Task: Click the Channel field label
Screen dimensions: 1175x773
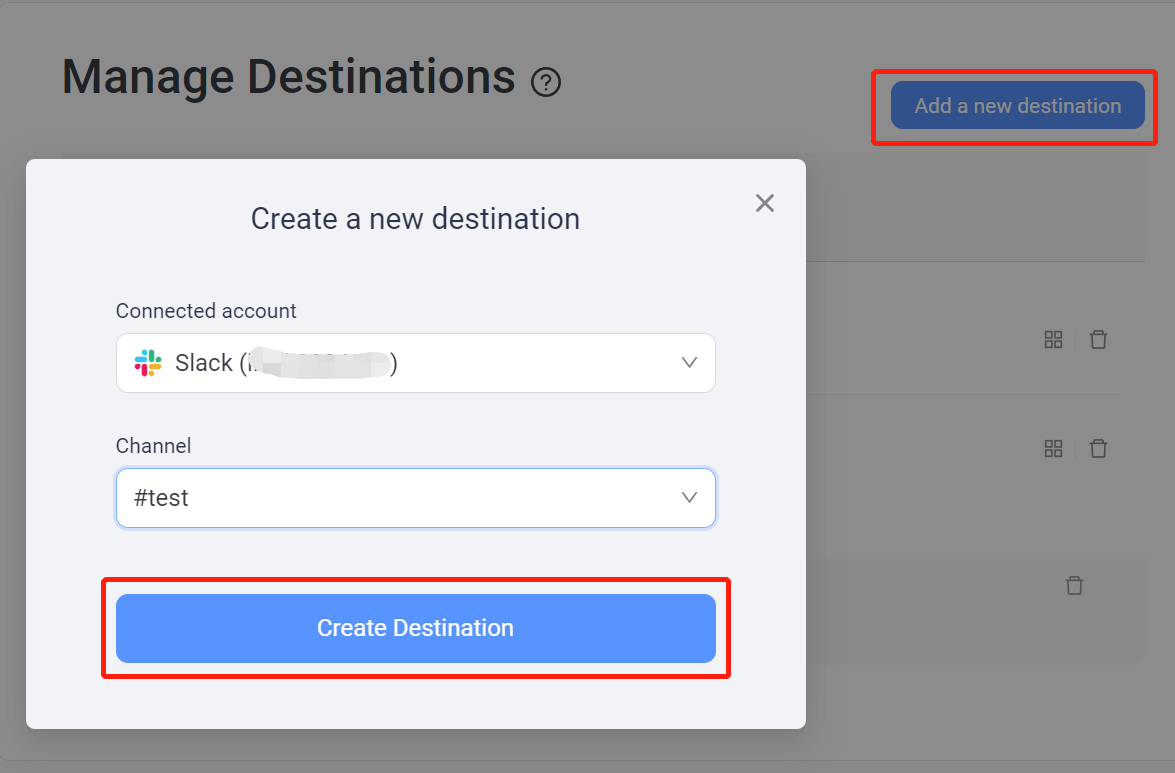Action: pos(154,446)
